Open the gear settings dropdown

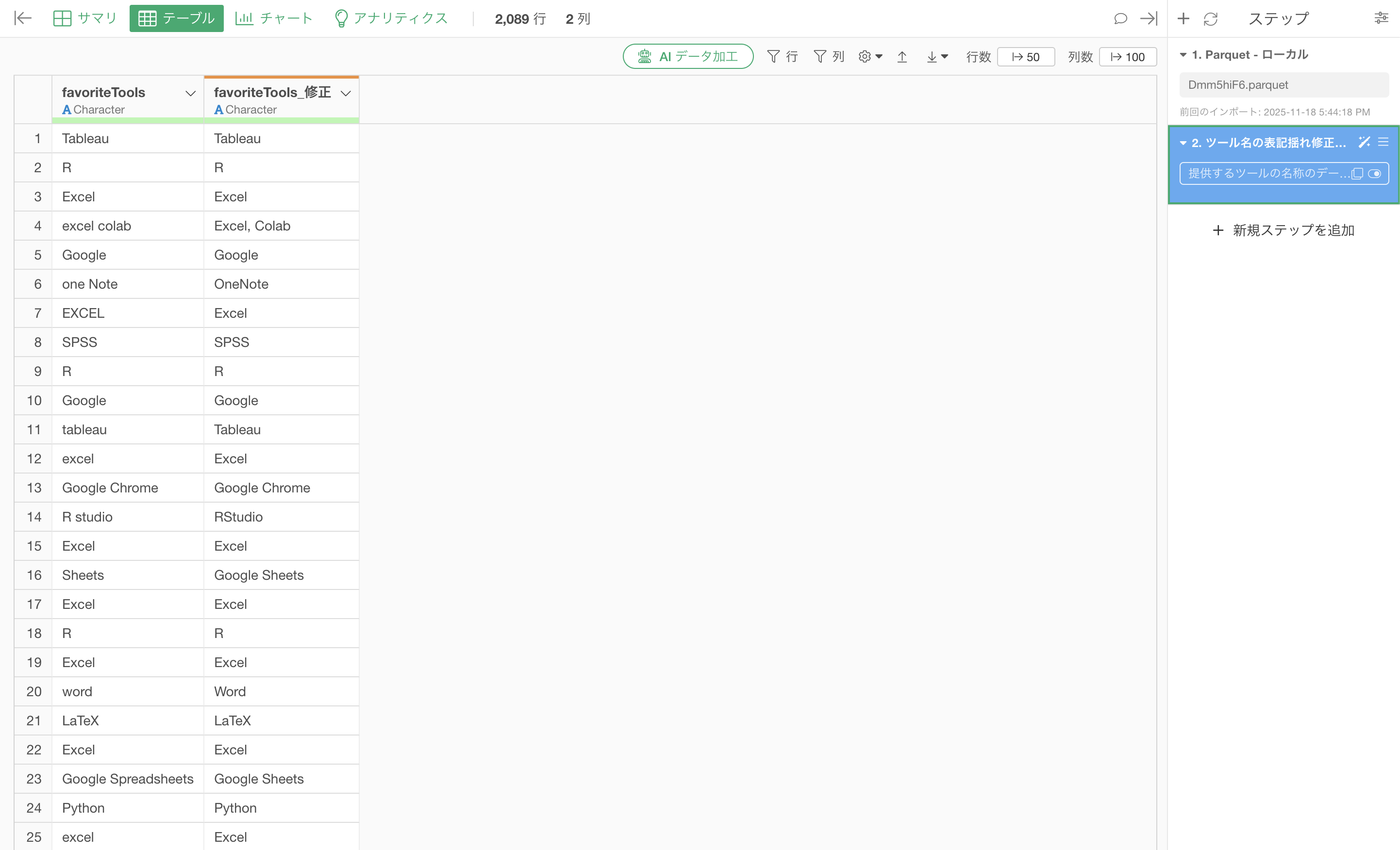870,57
